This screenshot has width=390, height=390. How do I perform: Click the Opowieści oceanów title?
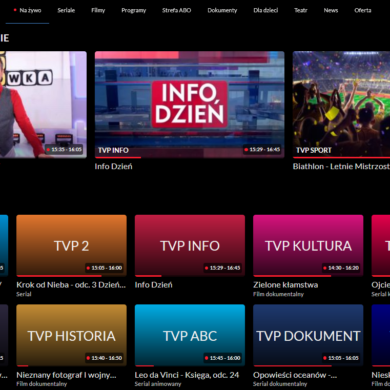(295, 375)
